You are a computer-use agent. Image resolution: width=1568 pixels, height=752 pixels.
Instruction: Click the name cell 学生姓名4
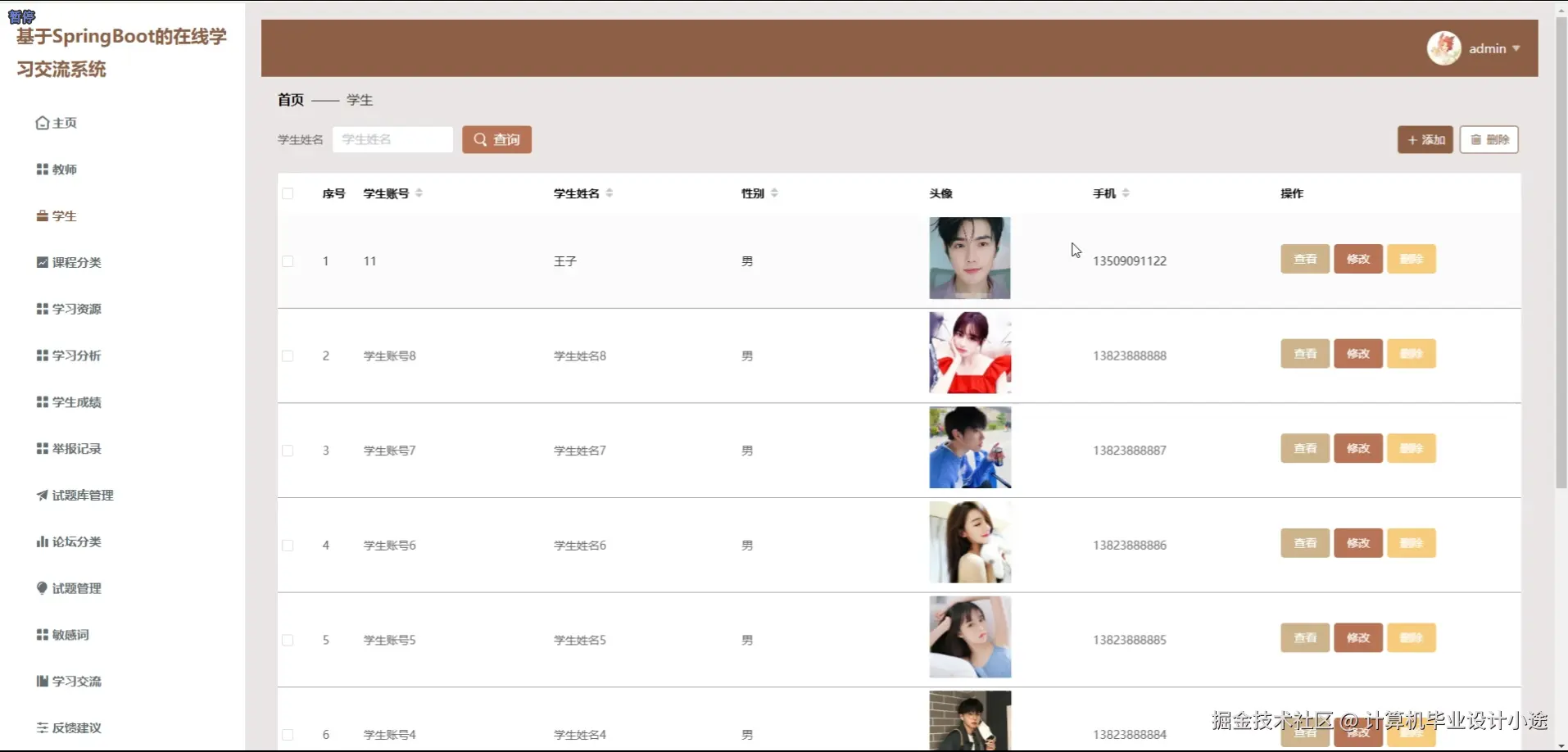coord(580,735)
